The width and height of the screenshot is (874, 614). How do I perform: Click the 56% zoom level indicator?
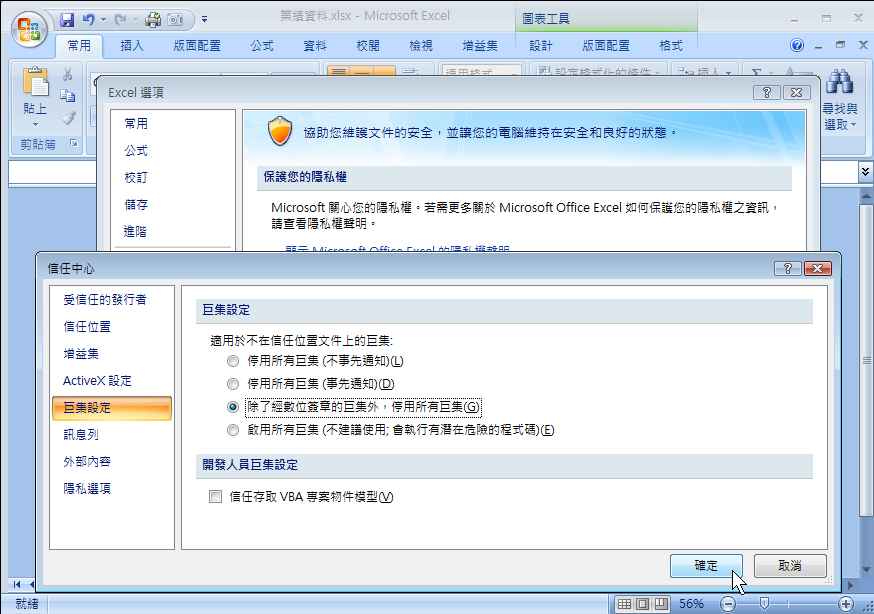(x=691, y=603)
